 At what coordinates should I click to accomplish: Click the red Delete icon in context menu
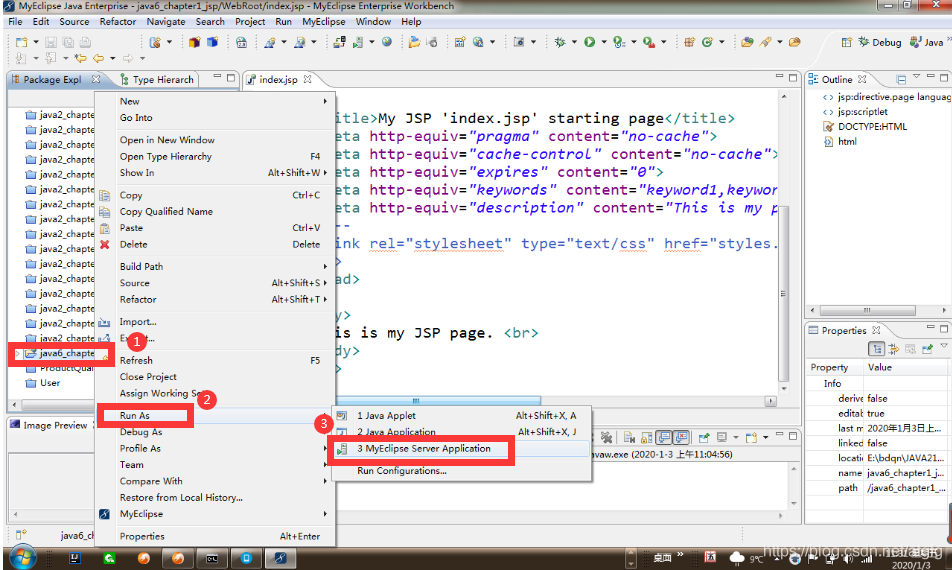pyautogui.click(x=105, y=244)
